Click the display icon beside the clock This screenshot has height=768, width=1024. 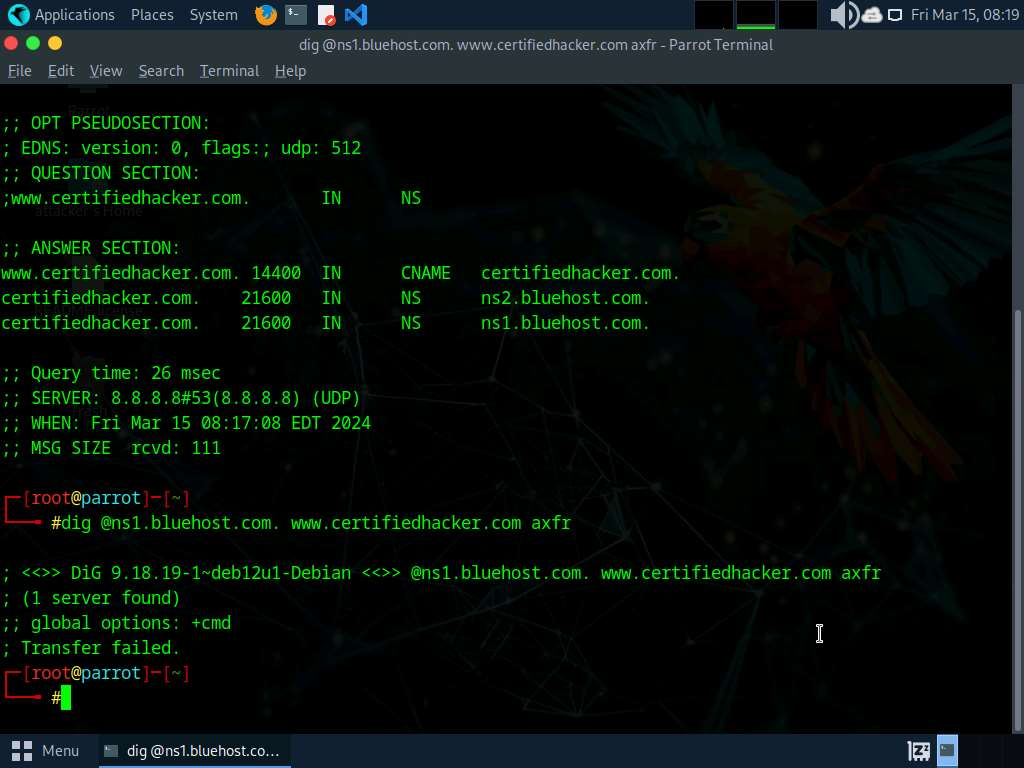pyautogui.click(x=895, y=15)
